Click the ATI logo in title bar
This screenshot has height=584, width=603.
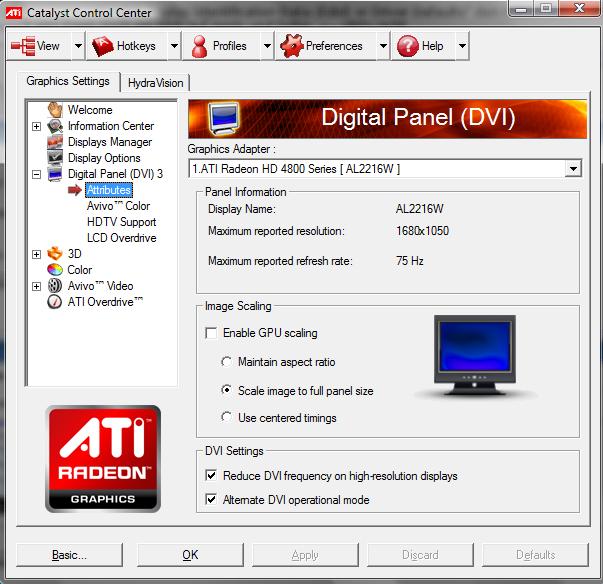(x=13, y=13)
